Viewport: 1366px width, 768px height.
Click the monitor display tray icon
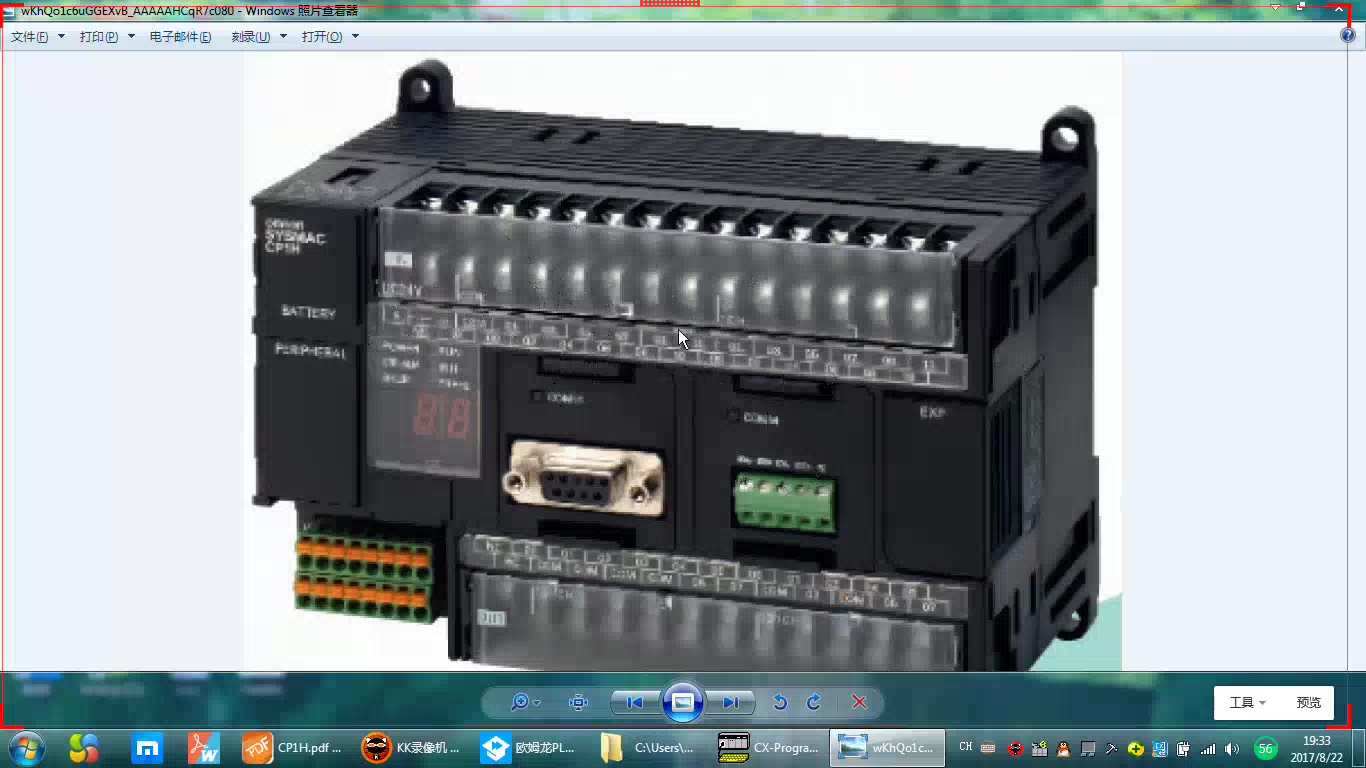[x=1088, y=748]
